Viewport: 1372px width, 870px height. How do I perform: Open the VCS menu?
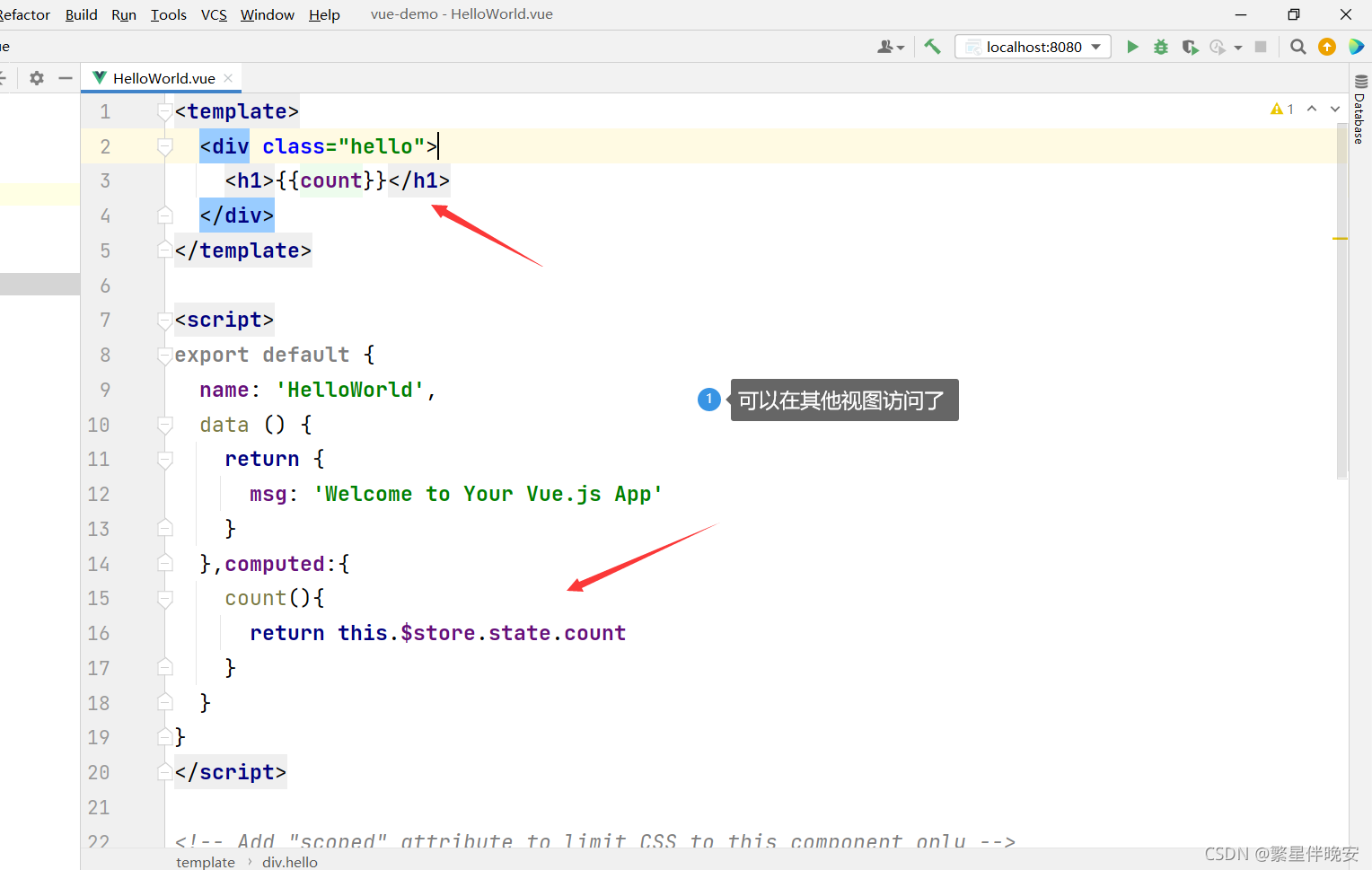tap(214, 14)
